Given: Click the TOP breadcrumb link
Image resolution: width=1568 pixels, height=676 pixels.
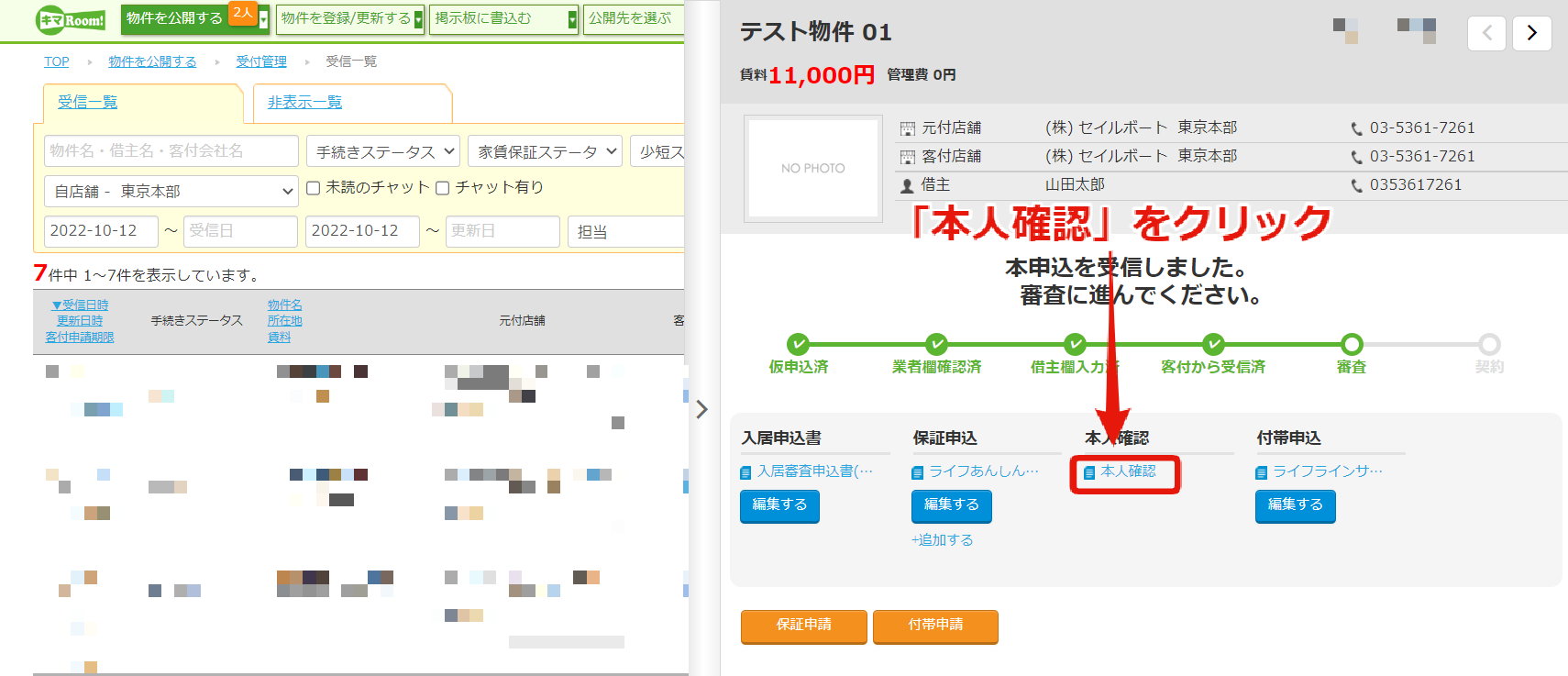Looking at the screenshot, I should pyautogui.click(x=57, y=61).
